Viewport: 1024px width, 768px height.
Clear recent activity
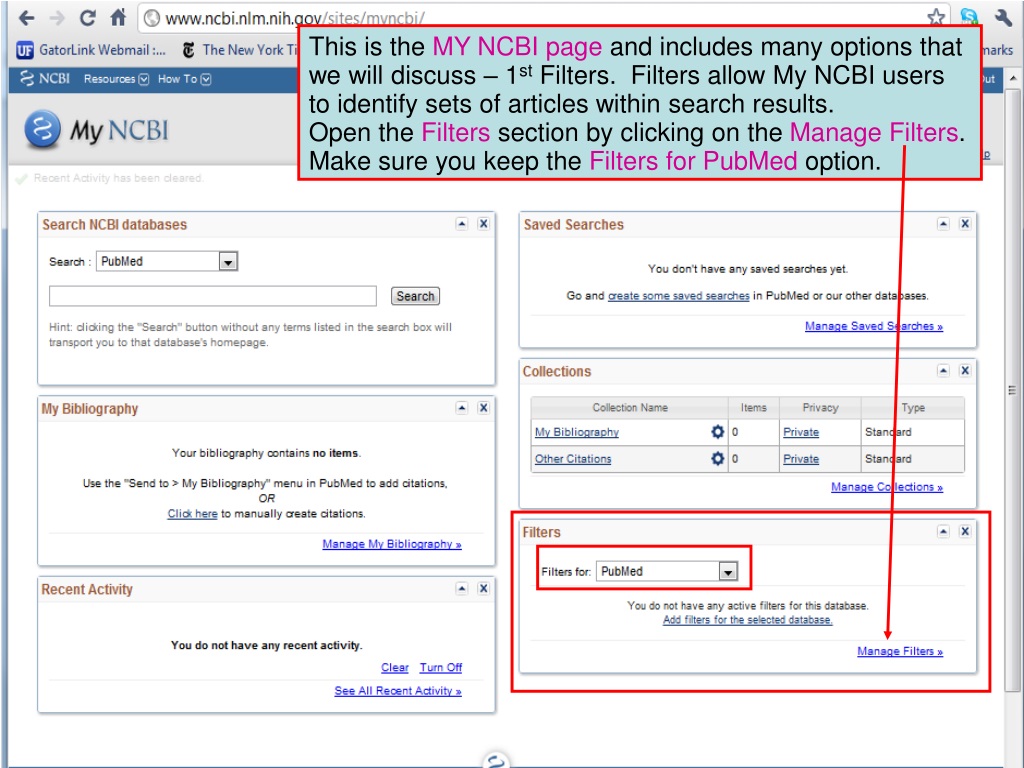[x=394, y=667]
